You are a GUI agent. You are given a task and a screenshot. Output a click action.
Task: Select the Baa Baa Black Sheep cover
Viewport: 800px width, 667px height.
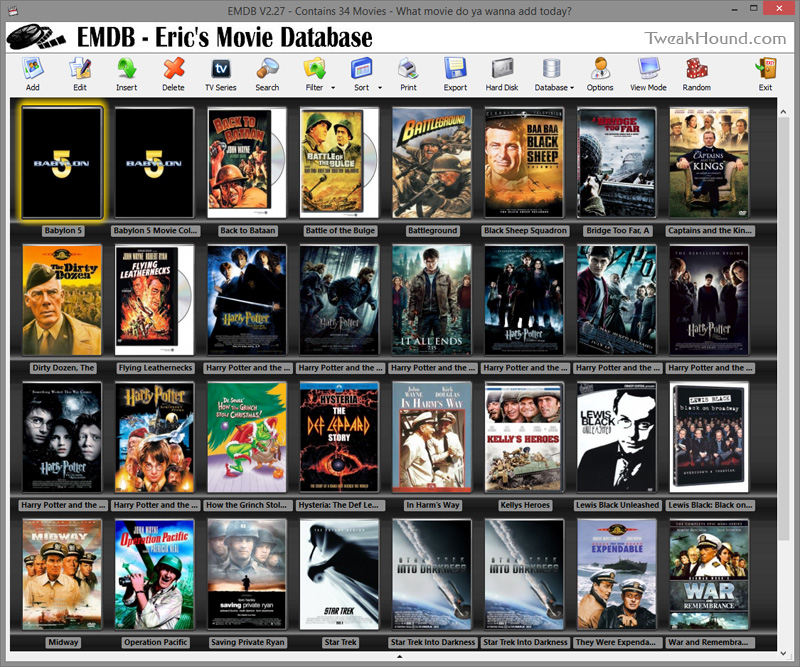(x=524, y=163)
